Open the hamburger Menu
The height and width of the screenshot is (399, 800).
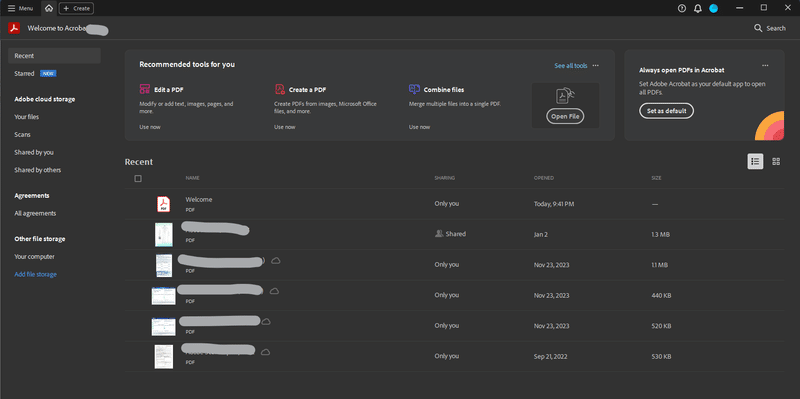(20, 8)
